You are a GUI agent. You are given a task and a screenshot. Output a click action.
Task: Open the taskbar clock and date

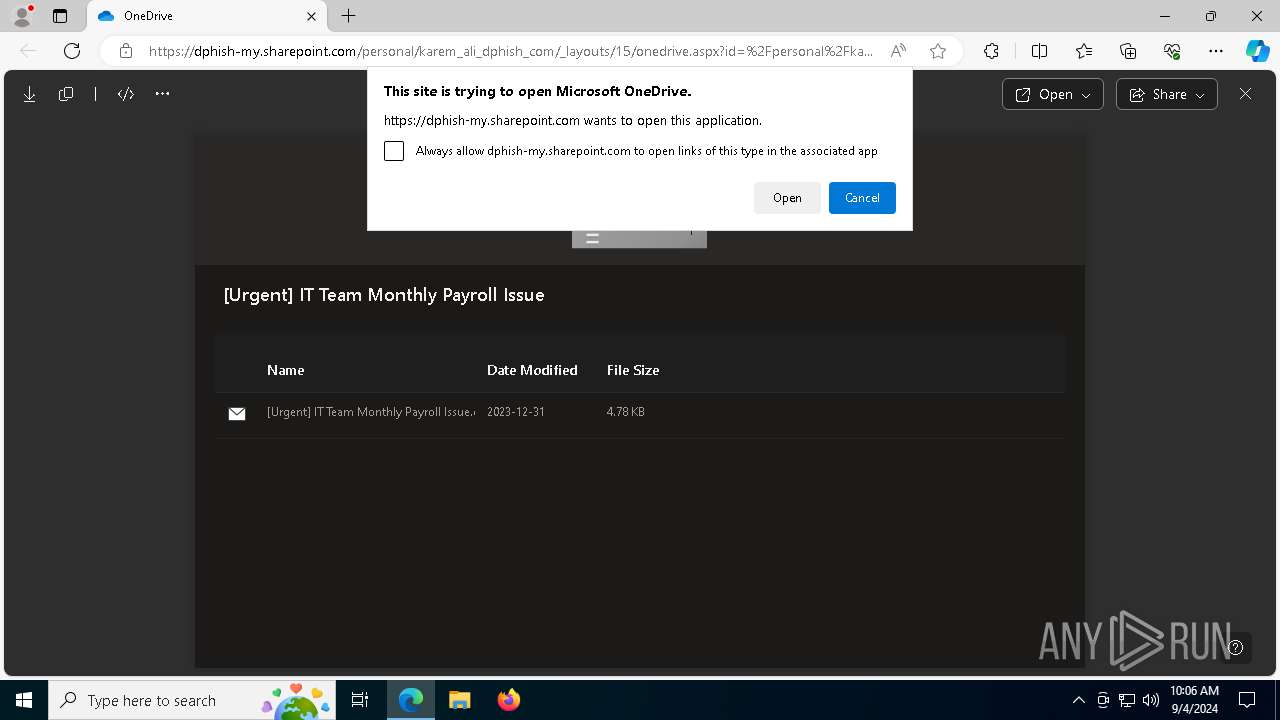(1194, 700)
